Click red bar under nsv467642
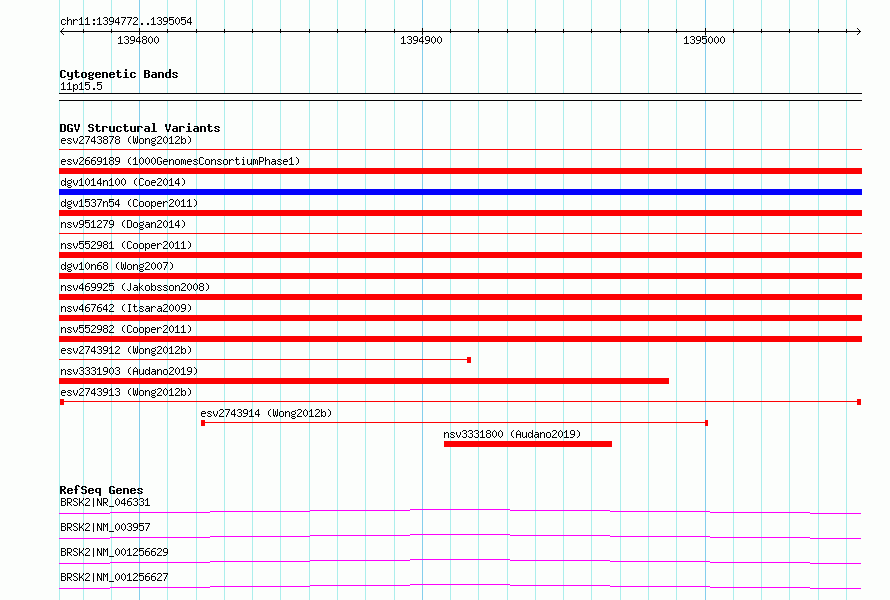 coord(460,318)
